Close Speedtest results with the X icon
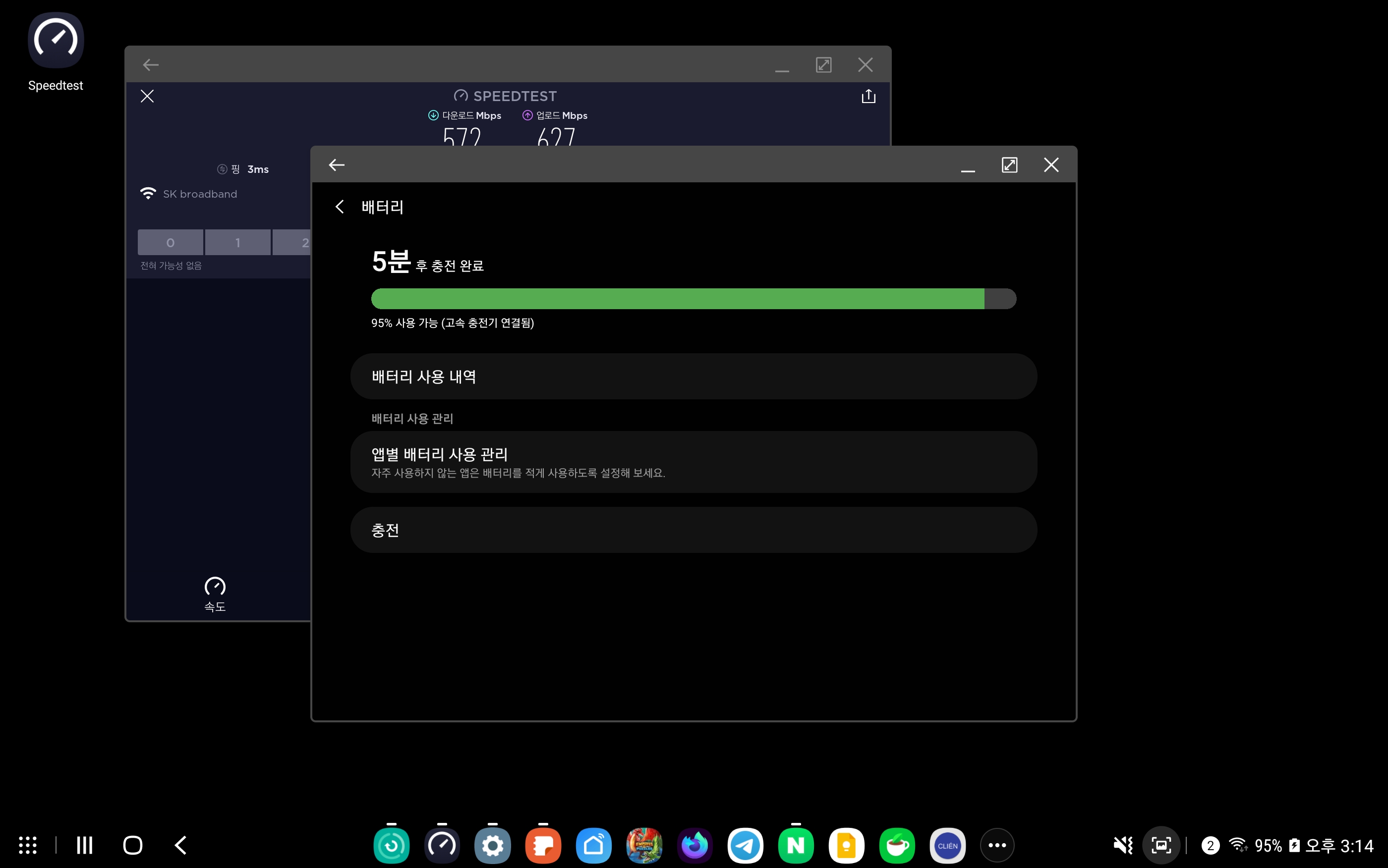This screenshot has height=868, width=1388. (147, 97)
